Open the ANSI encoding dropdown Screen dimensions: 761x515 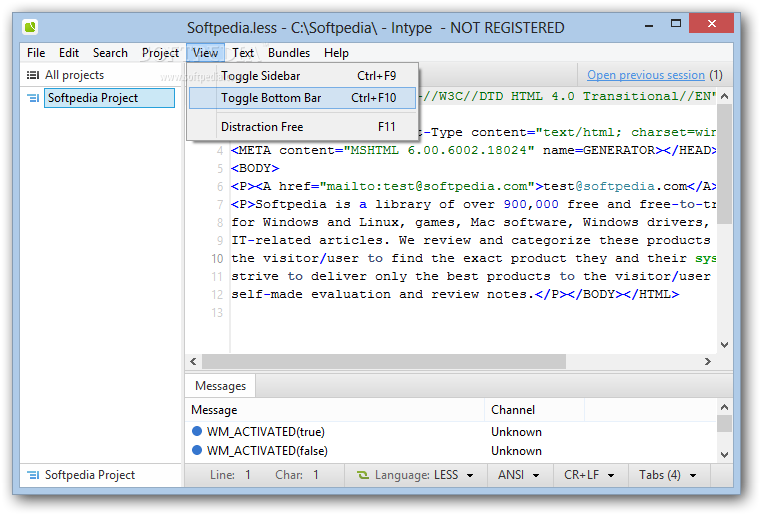click(x=519, y=475)
